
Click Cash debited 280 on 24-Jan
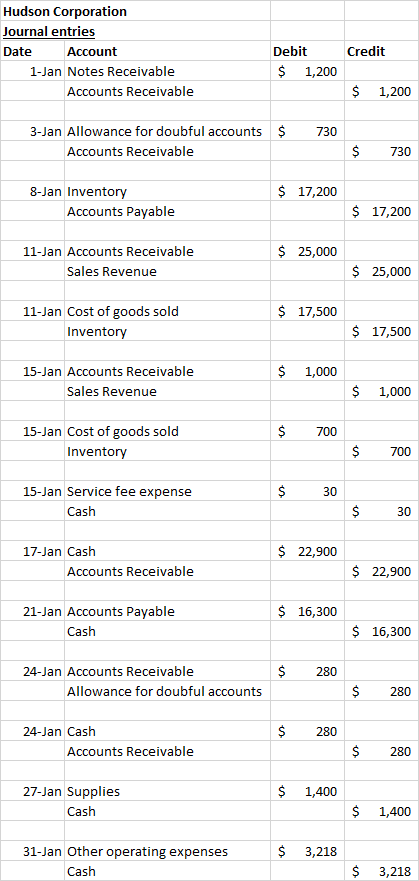(167, 733)
